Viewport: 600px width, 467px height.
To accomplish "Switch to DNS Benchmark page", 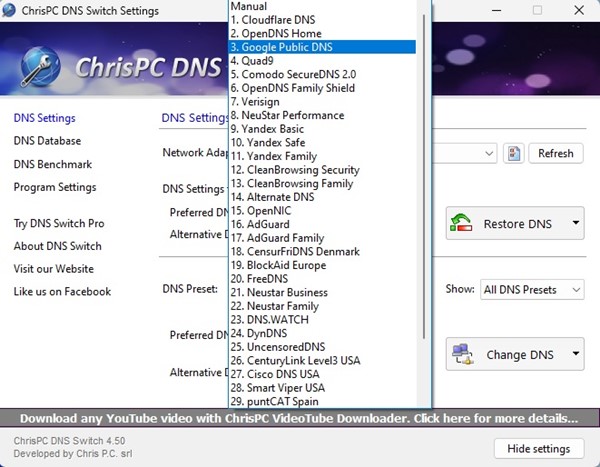I will pyautogui.click(x=52, y=164).
